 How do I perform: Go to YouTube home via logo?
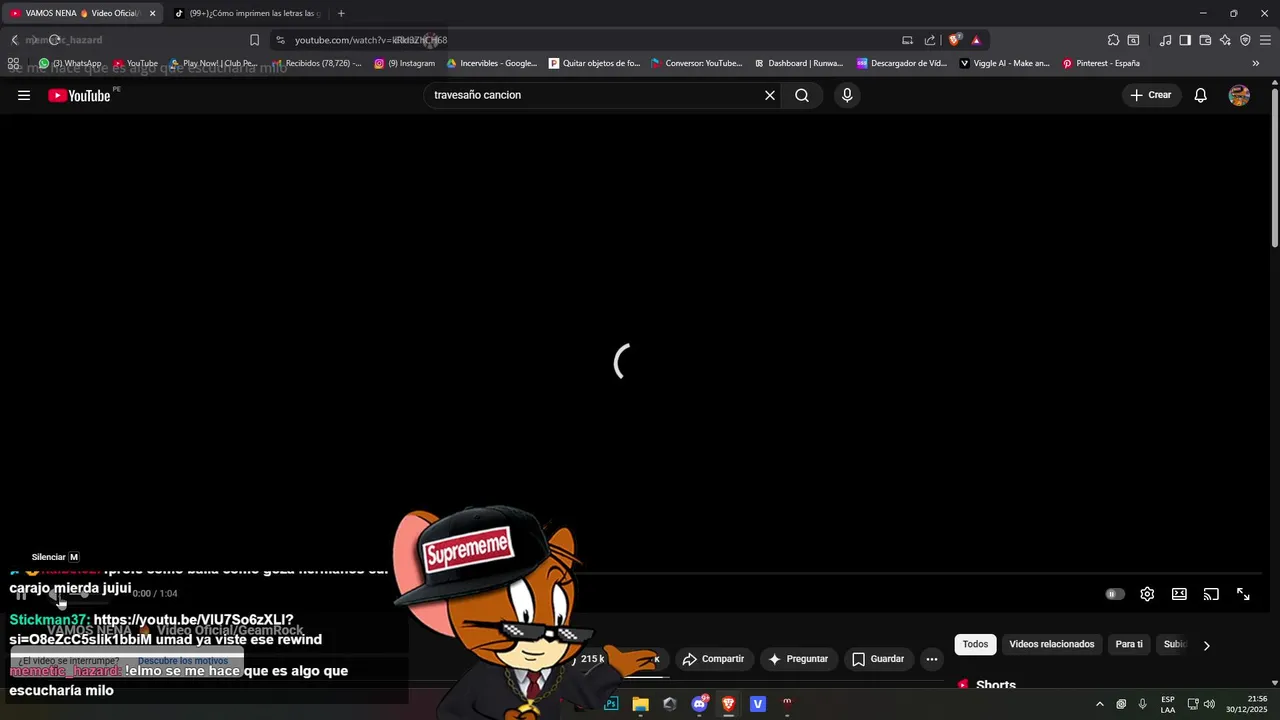(x=80, y=95)
